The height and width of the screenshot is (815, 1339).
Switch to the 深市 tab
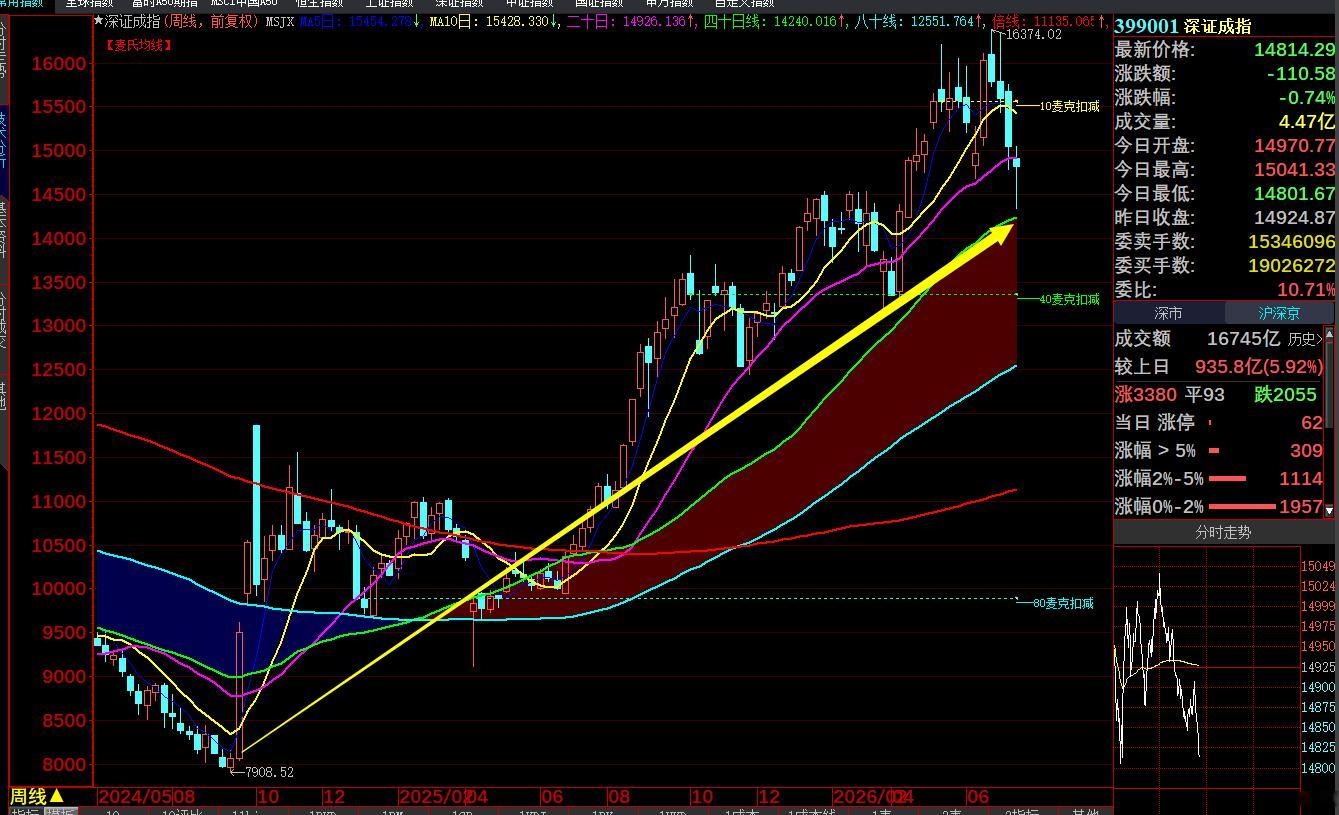pyautogui.click(x=1168, y=314)
